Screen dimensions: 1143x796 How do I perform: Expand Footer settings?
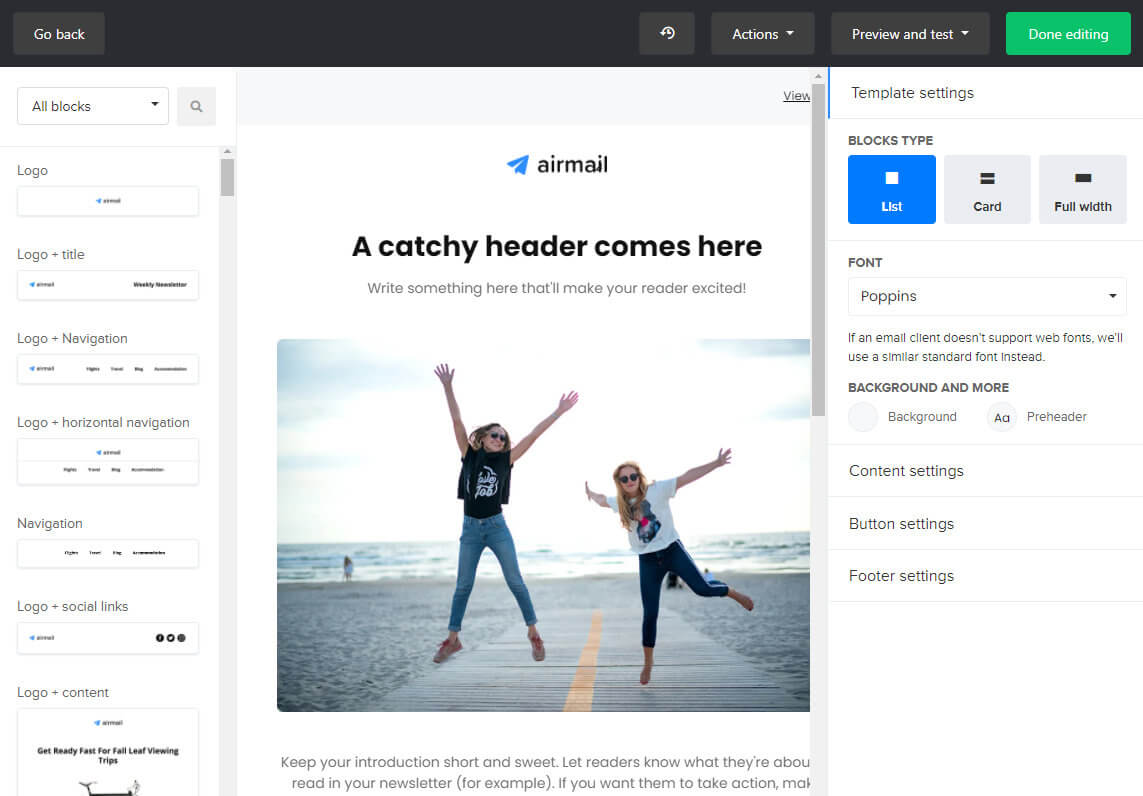tap(899, 575)
